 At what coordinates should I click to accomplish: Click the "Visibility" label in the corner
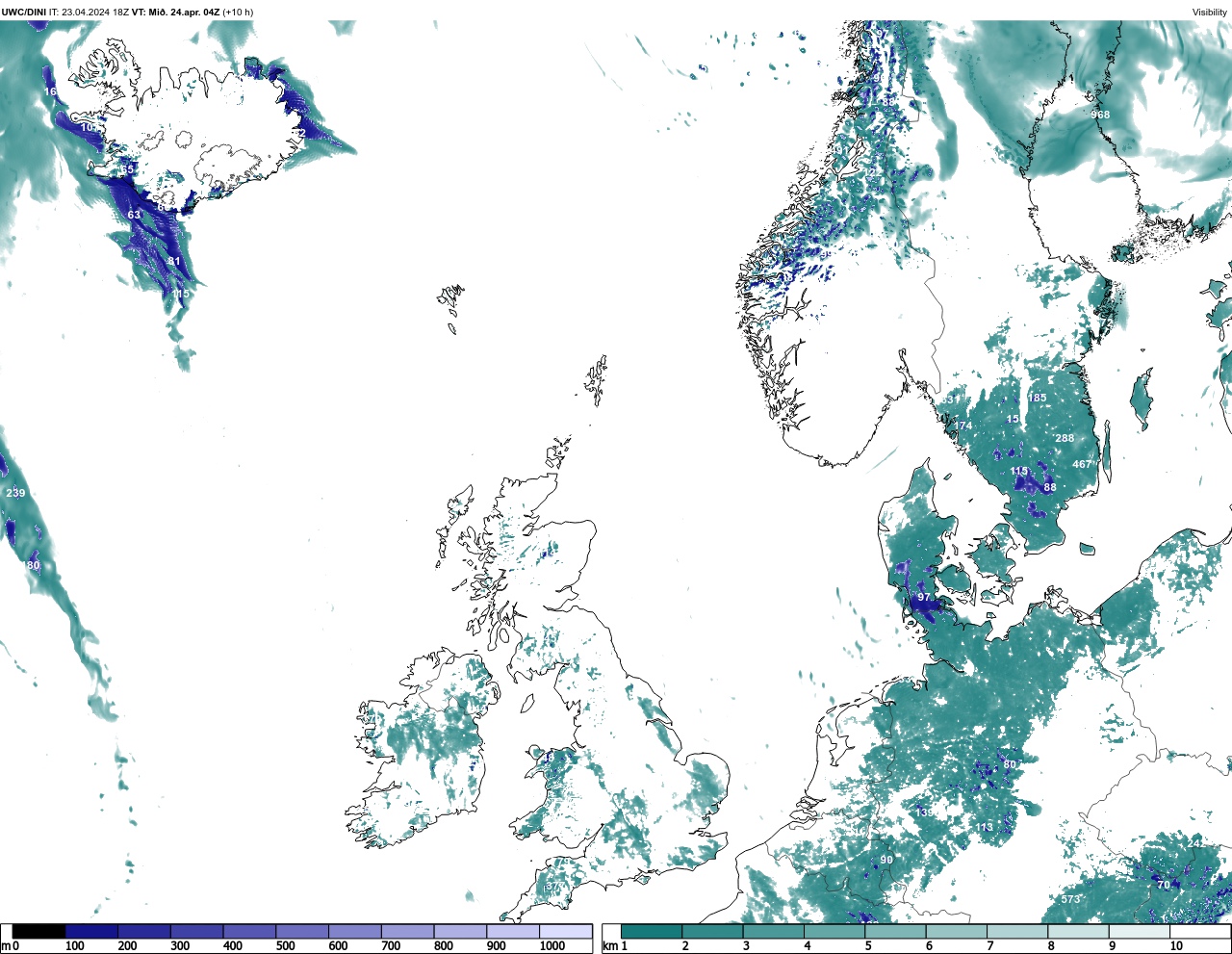pyautogui.click(x=1210, y=12)
